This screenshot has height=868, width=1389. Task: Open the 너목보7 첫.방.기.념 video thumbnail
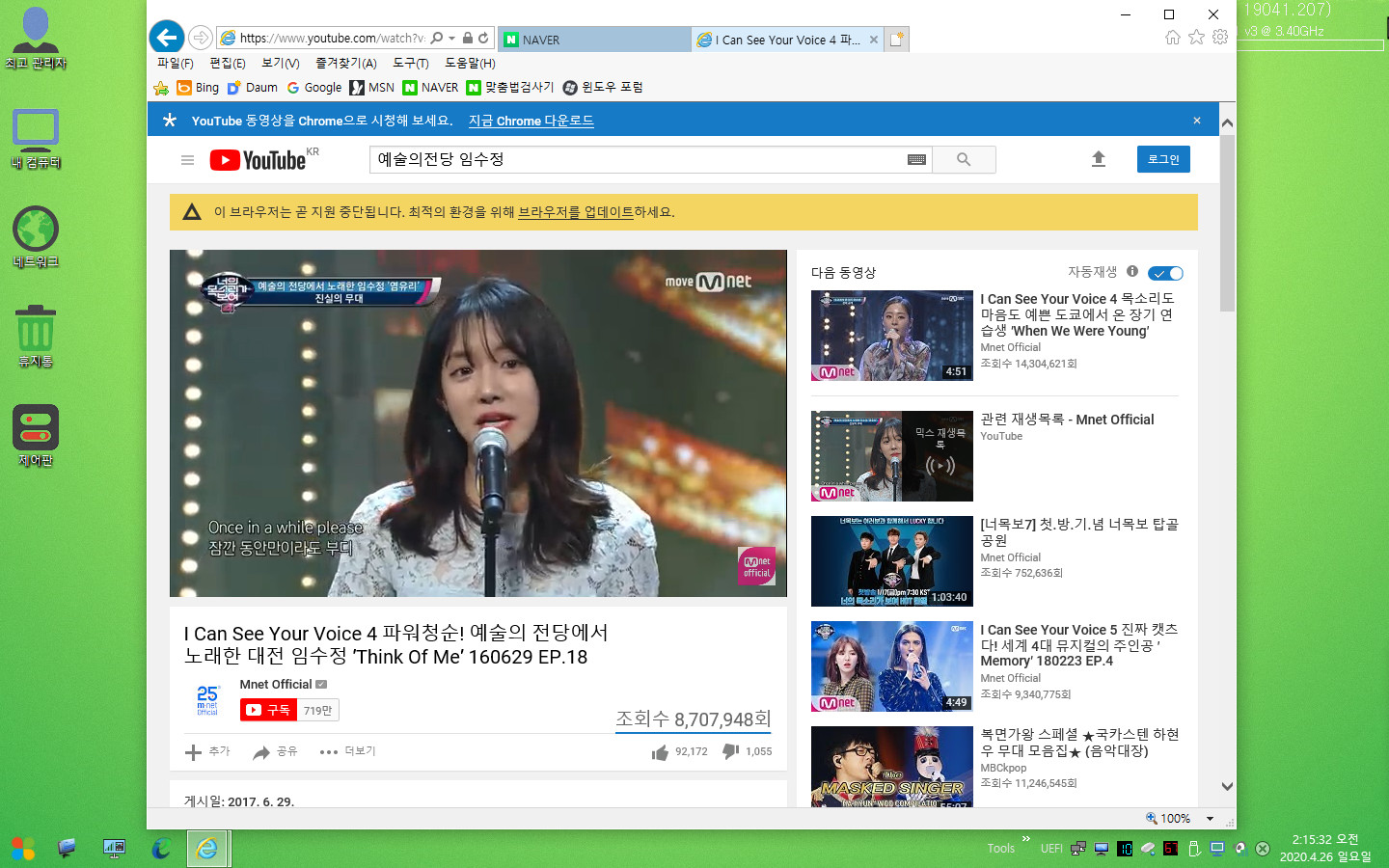pos(892,561)
